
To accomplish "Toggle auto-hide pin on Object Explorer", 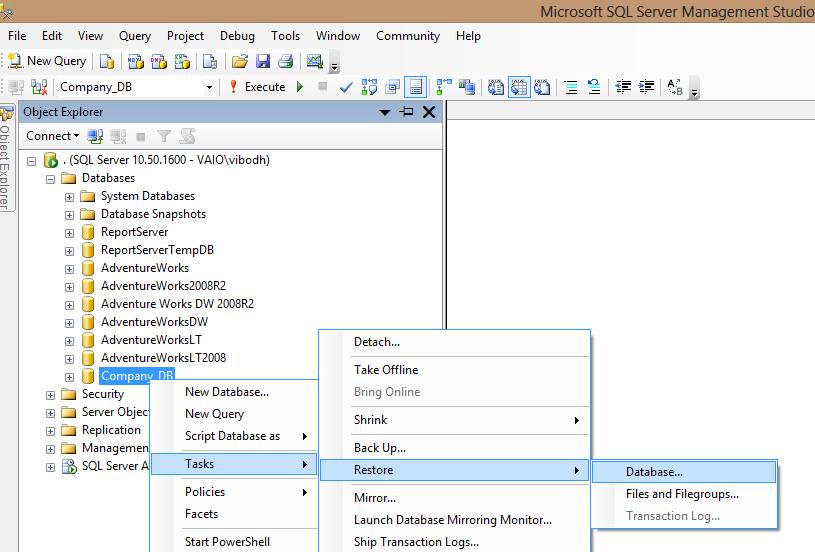I will click(407, 112).
